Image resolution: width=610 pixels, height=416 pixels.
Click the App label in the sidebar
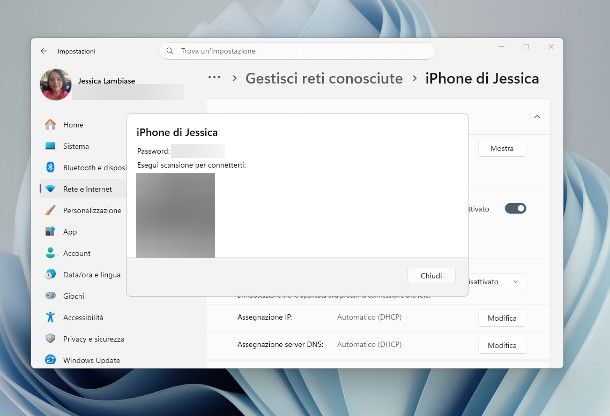point(70,232)
